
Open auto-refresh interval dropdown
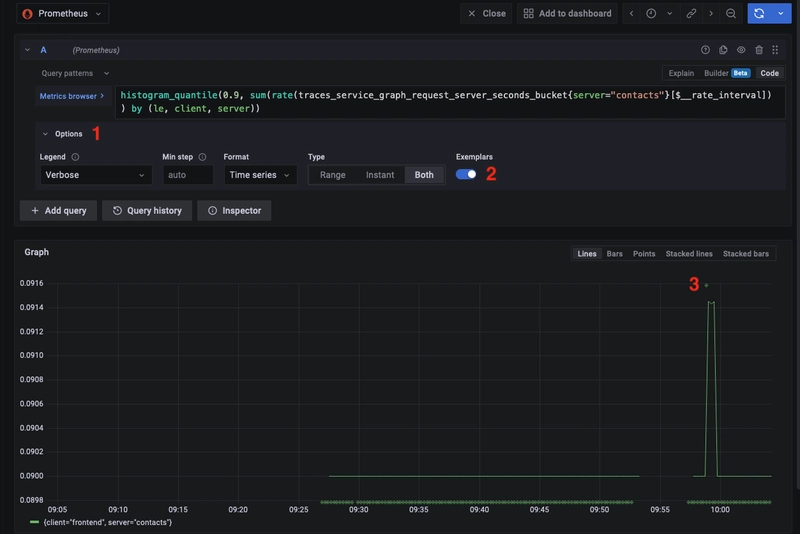point(781,14)
